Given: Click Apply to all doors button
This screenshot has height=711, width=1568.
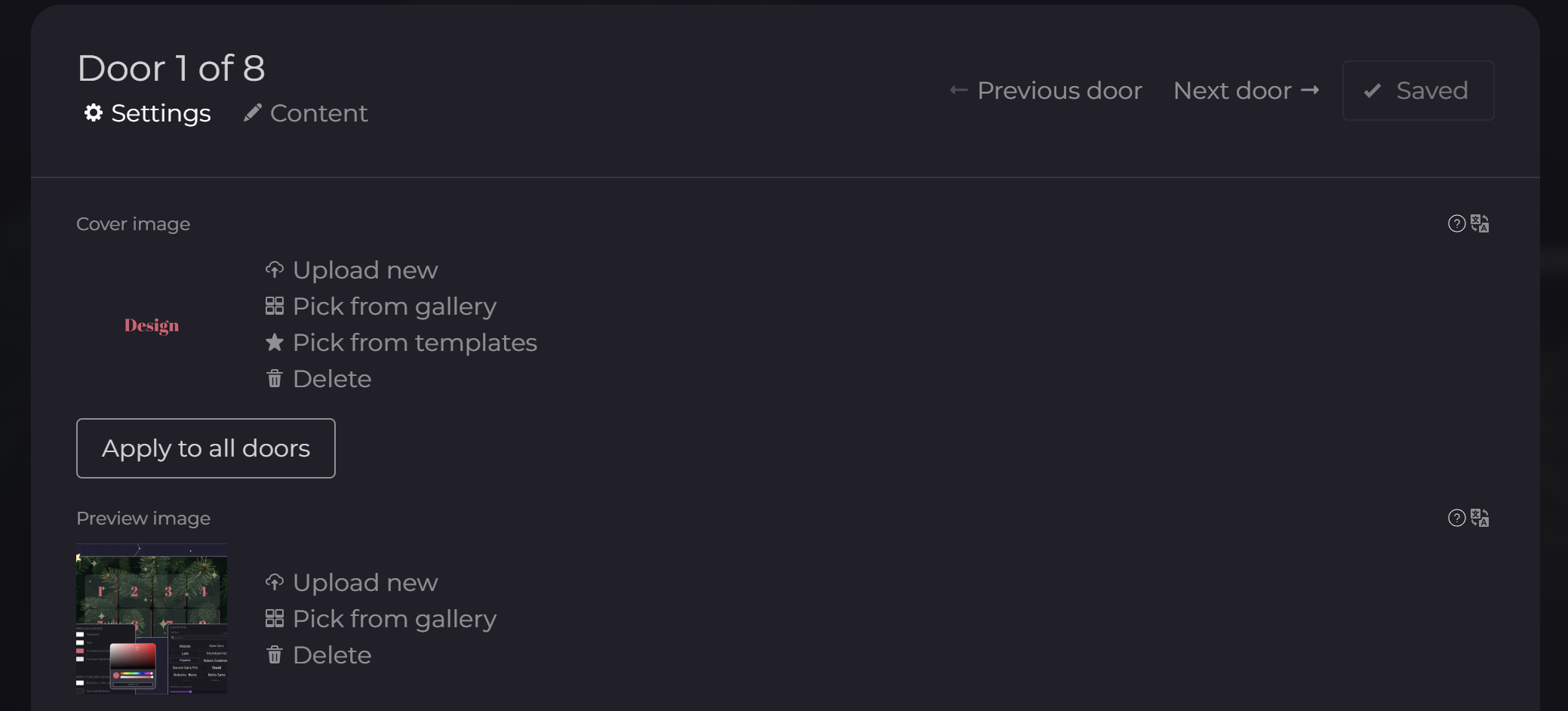Looking at the screenshot, I should [205, 448].
